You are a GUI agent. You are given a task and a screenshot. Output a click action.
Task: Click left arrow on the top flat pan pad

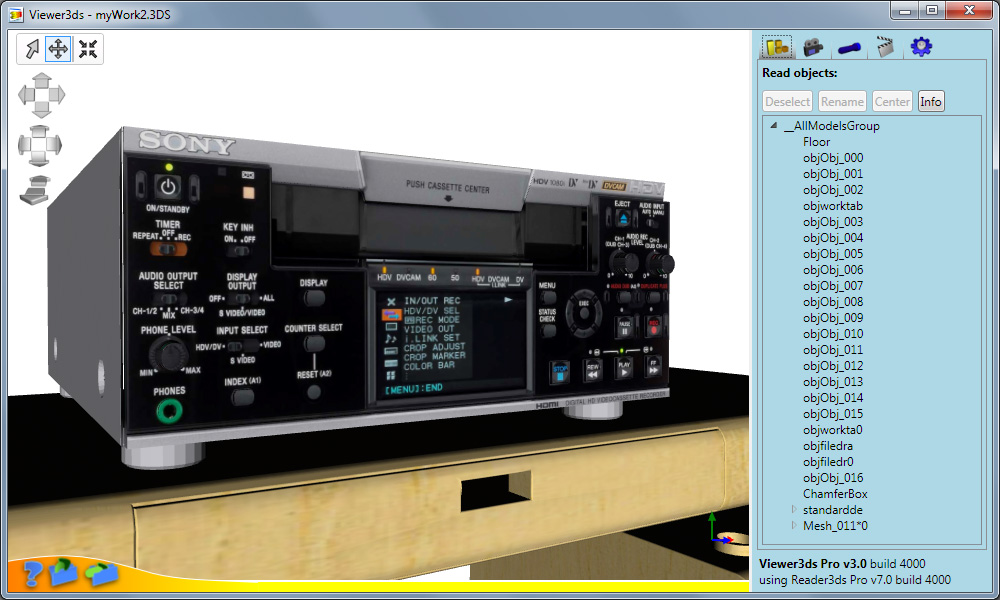pos(26,95)
